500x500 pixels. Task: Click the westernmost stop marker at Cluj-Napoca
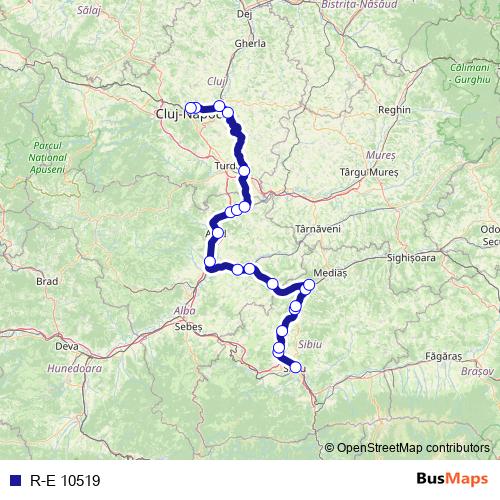coord(190,108)
